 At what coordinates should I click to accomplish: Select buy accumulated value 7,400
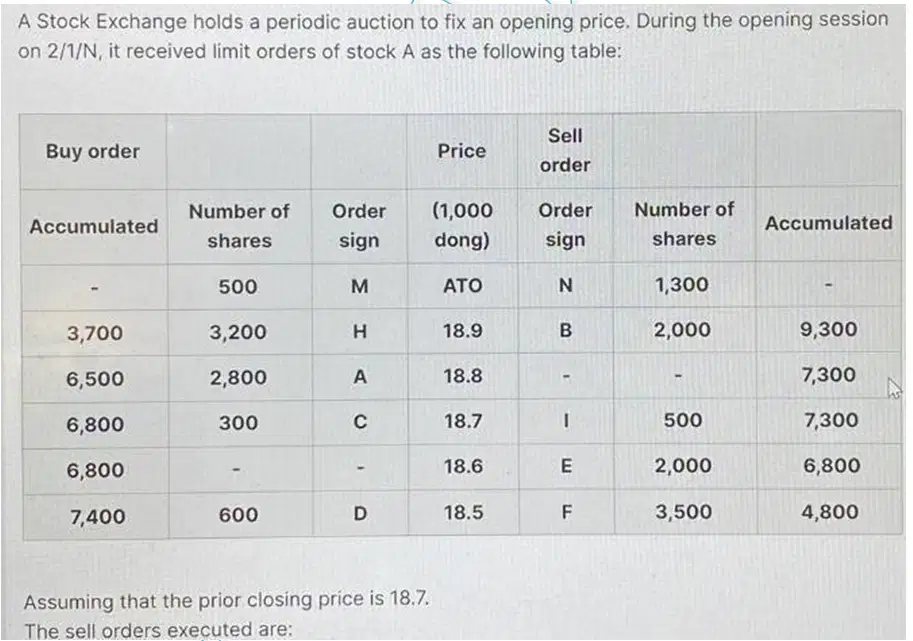coord(97,516)
